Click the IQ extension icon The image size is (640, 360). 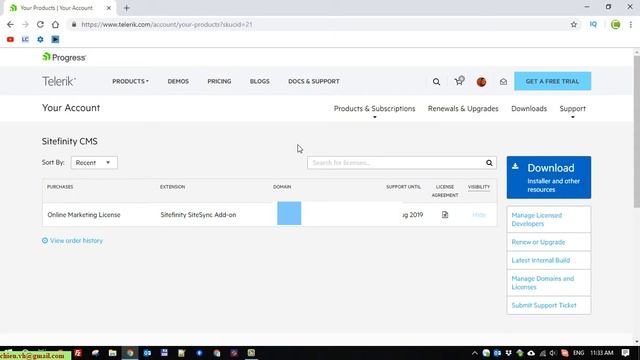pyautogui.click(x=593, y=24)
